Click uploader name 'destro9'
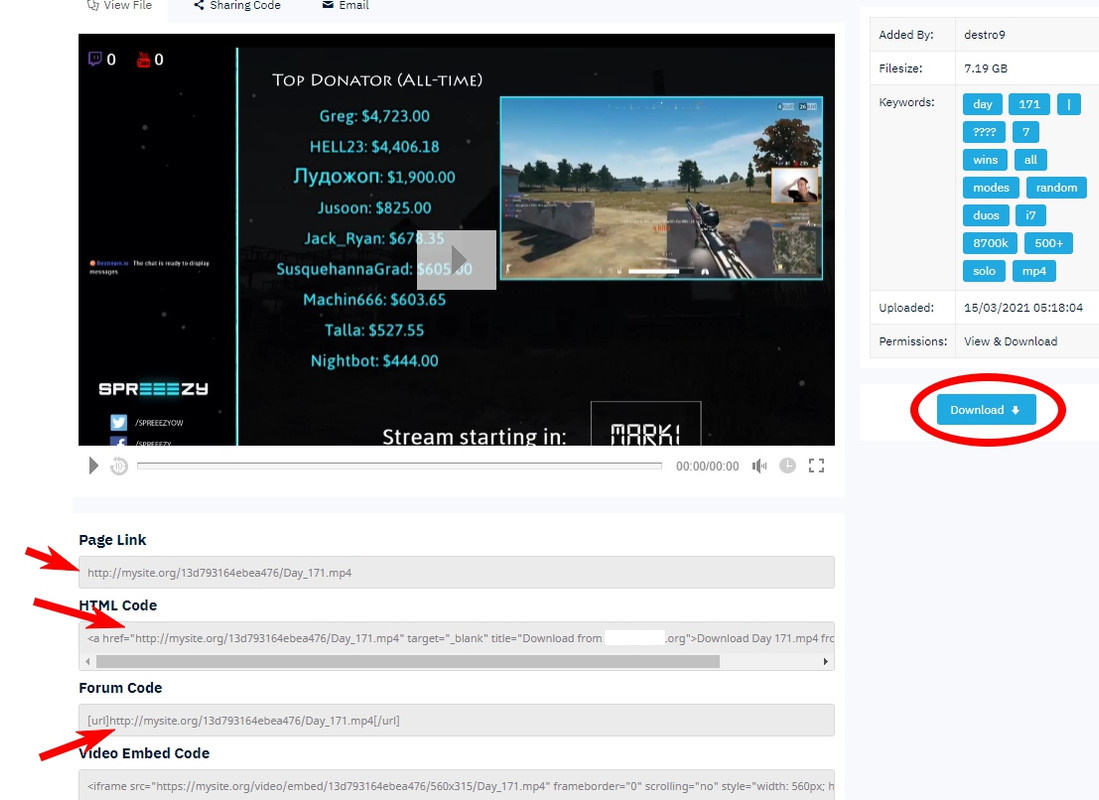Screen dimensions: 1099x800 click(984, 34)
